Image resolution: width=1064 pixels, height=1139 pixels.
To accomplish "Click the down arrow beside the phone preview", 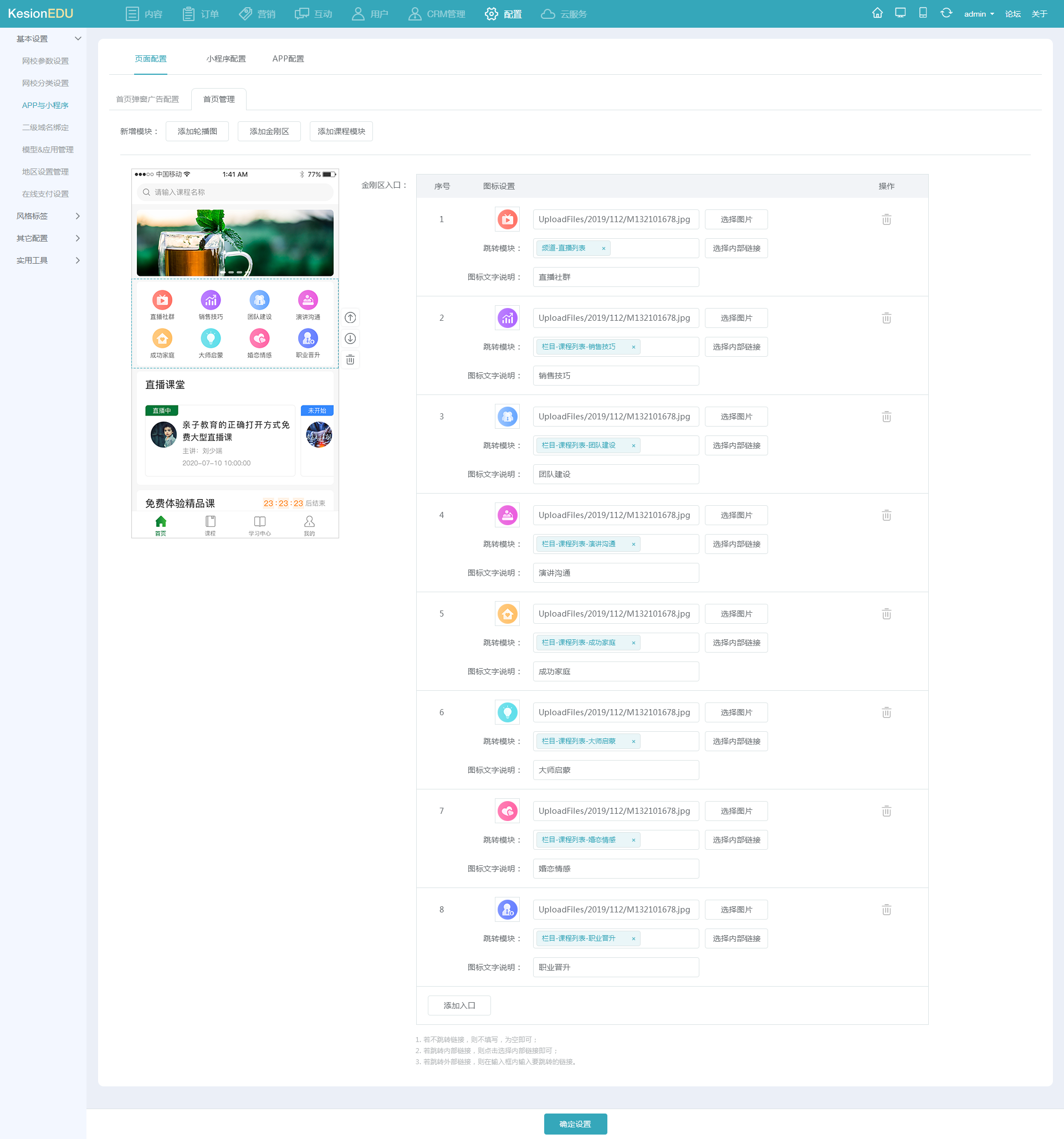I will 350,338.
